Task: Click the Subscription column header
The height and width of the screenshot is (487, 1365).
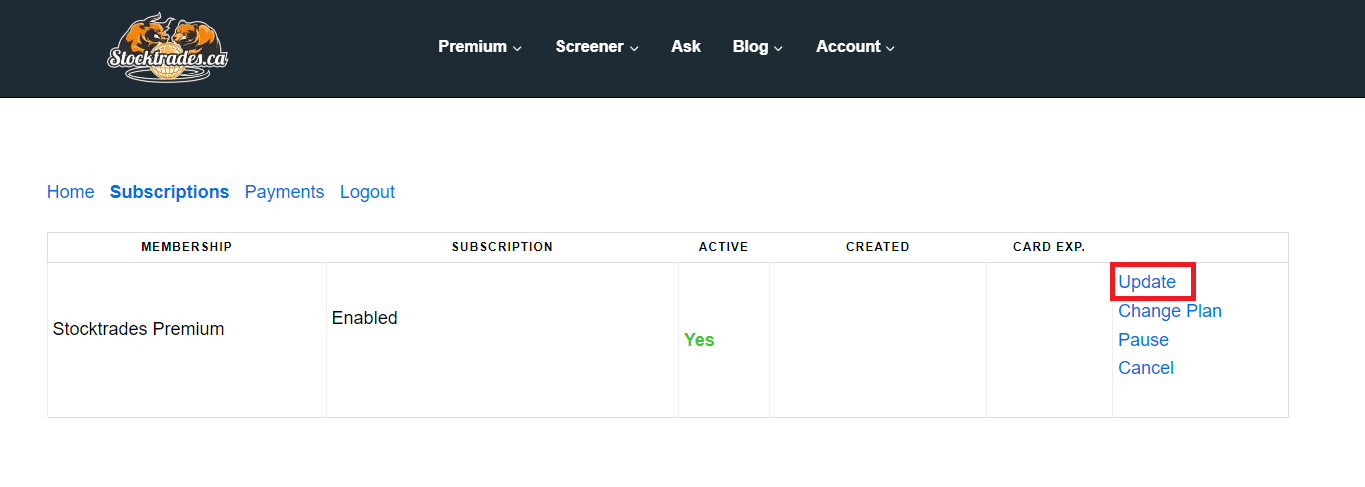Action: [502, 247]
